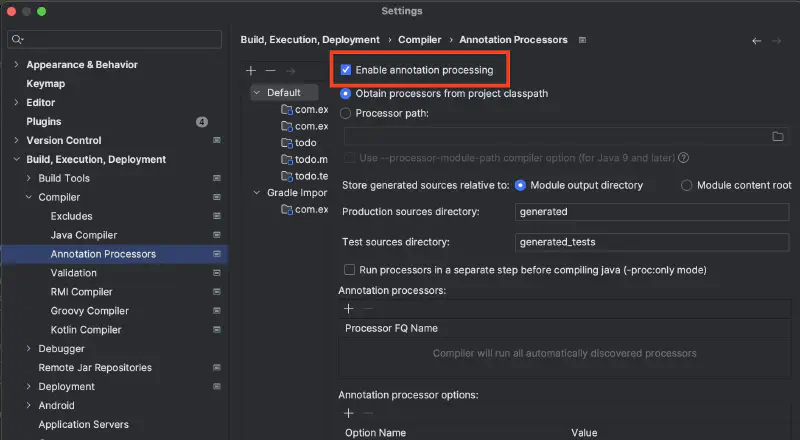Choose Module content root option
The height and width of the screenshot is (440, 800).
click(686, 185)
